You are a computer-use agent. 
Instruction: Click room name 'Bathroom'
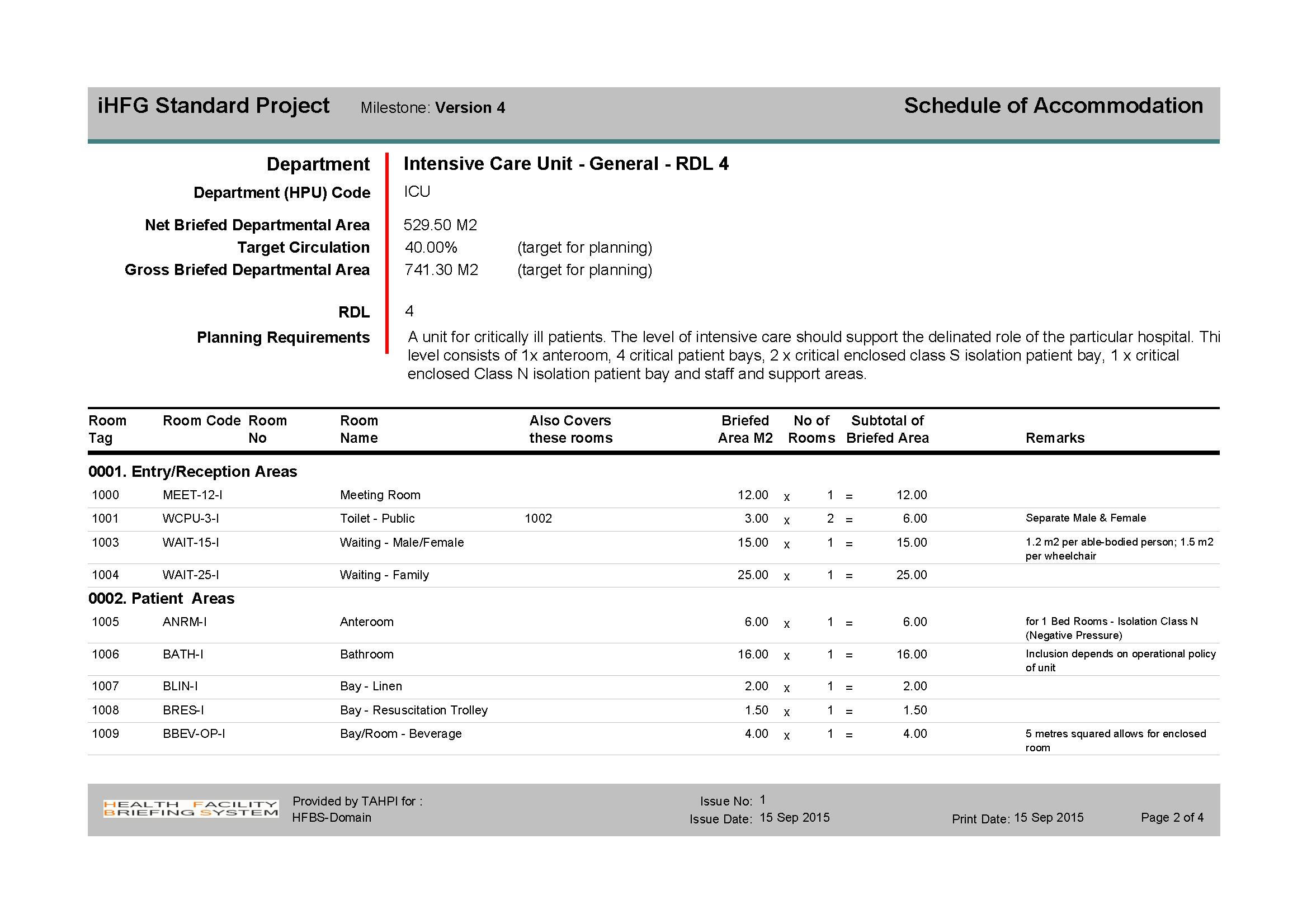coord(367,655)
